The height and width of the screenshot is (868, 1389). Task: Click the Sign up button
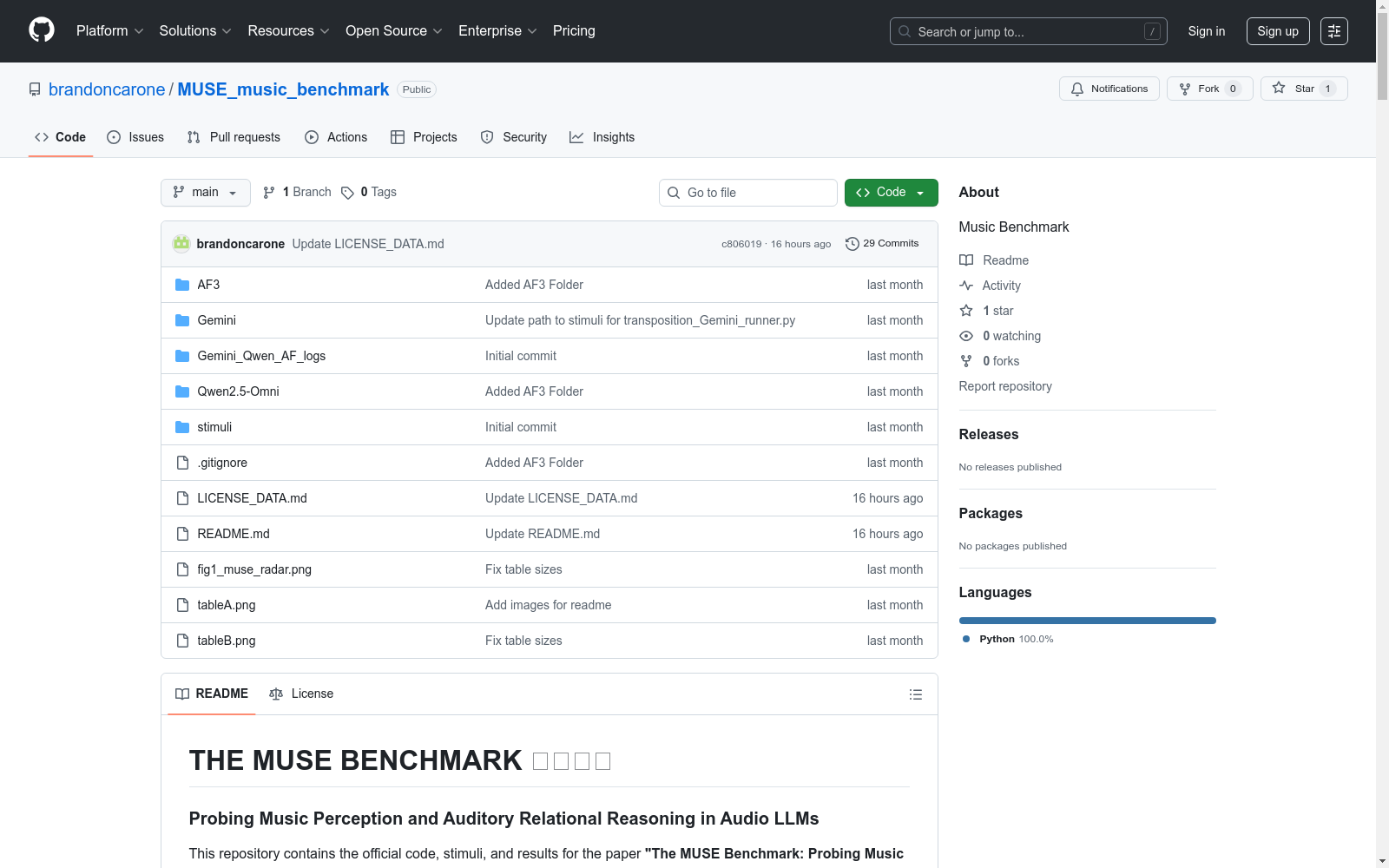click(x=1278, y=31)
